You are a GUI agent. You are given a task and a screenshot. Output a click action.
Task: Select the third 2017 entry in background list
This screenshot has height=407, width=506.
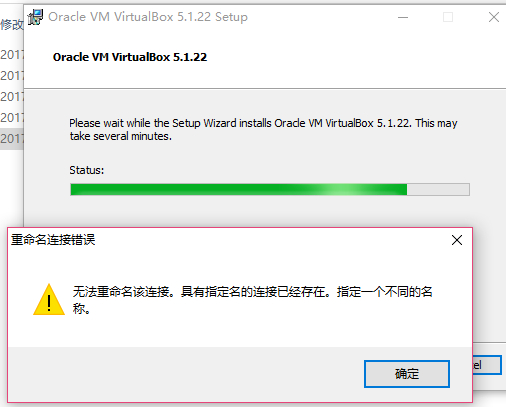(x=12, y=97)
